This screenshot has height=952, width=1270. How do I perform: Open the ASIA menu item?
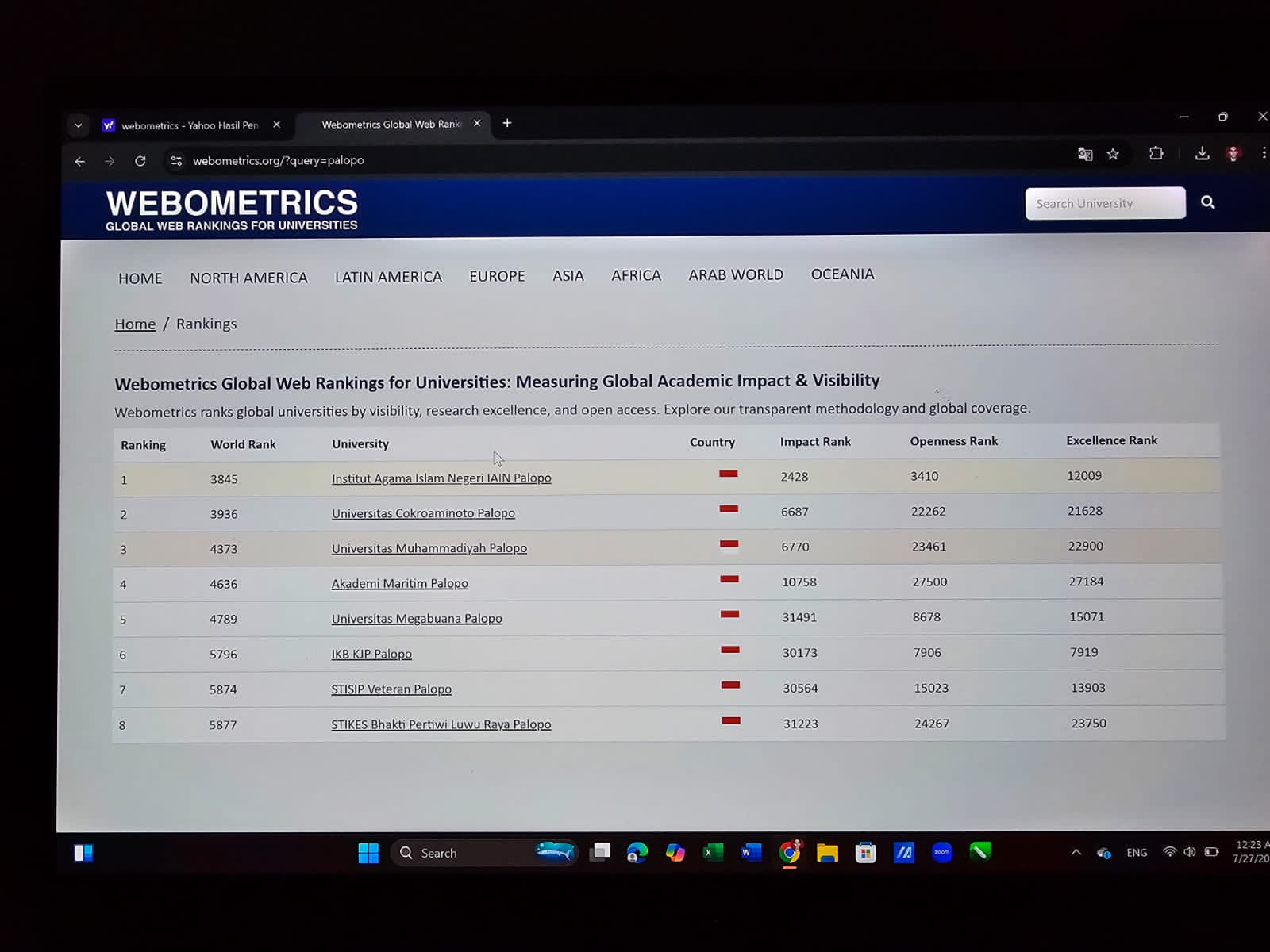point(568,276)
